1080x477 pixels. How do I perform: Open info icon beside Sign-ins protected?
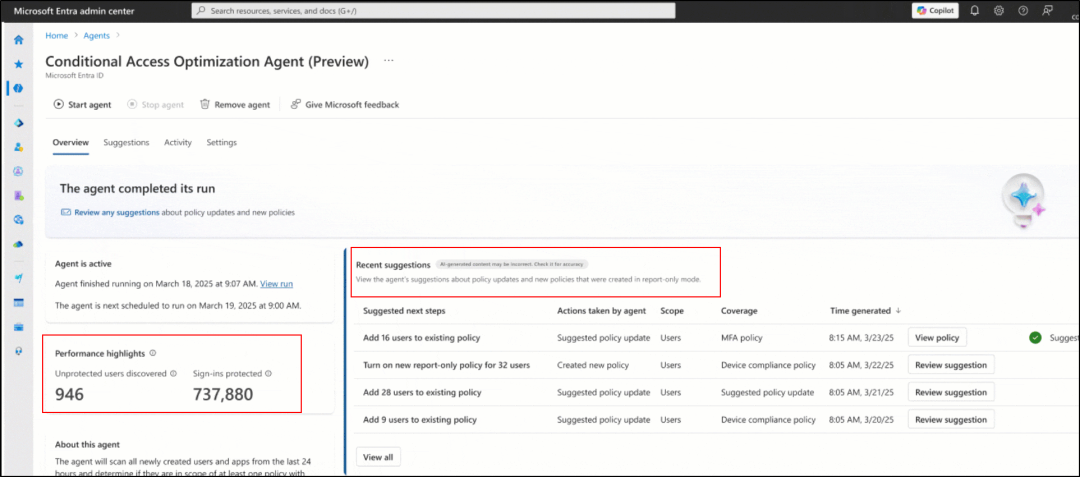tap(268, 374)
